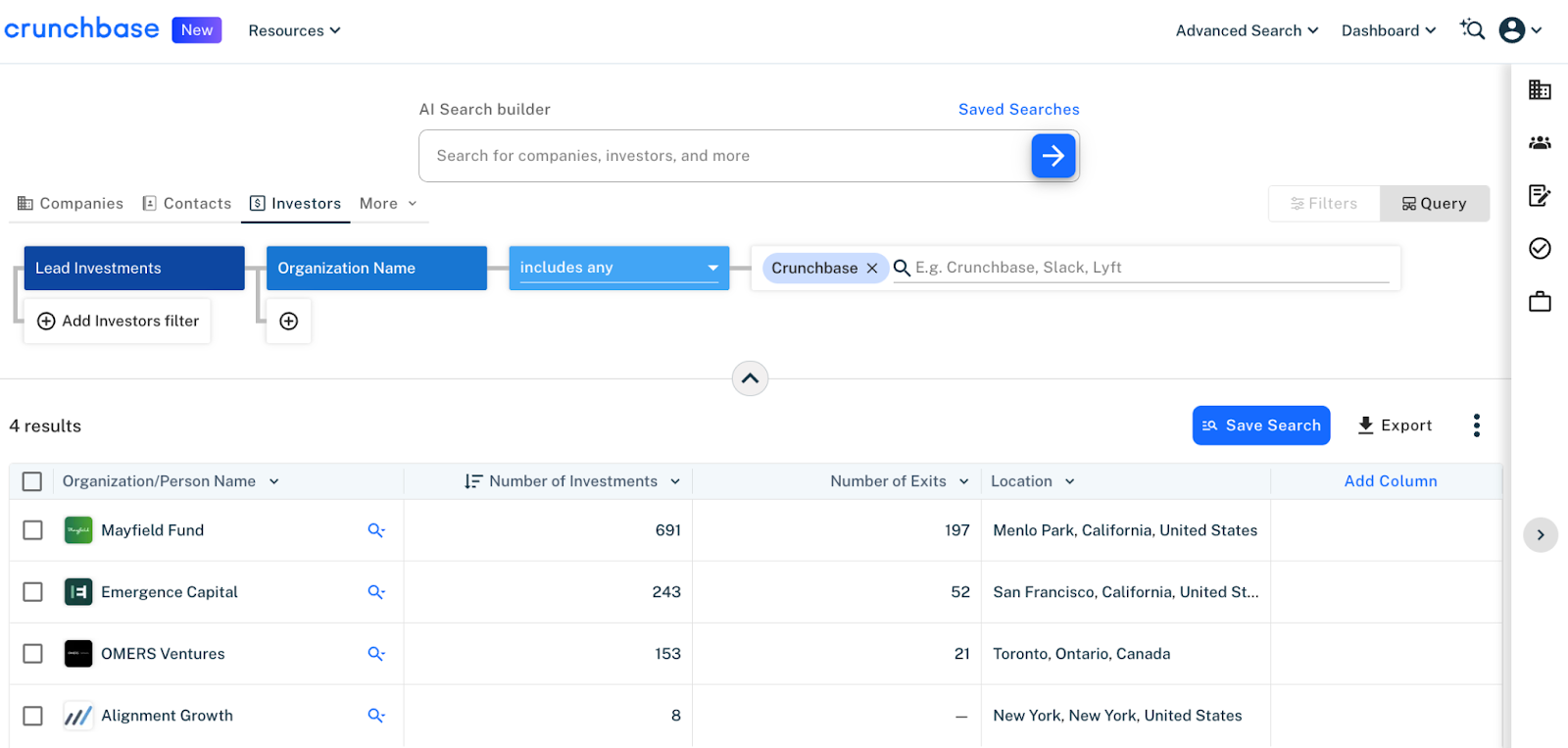Collapse the query builder with chevron
The image size is (1568, 748).
point(751,378)
